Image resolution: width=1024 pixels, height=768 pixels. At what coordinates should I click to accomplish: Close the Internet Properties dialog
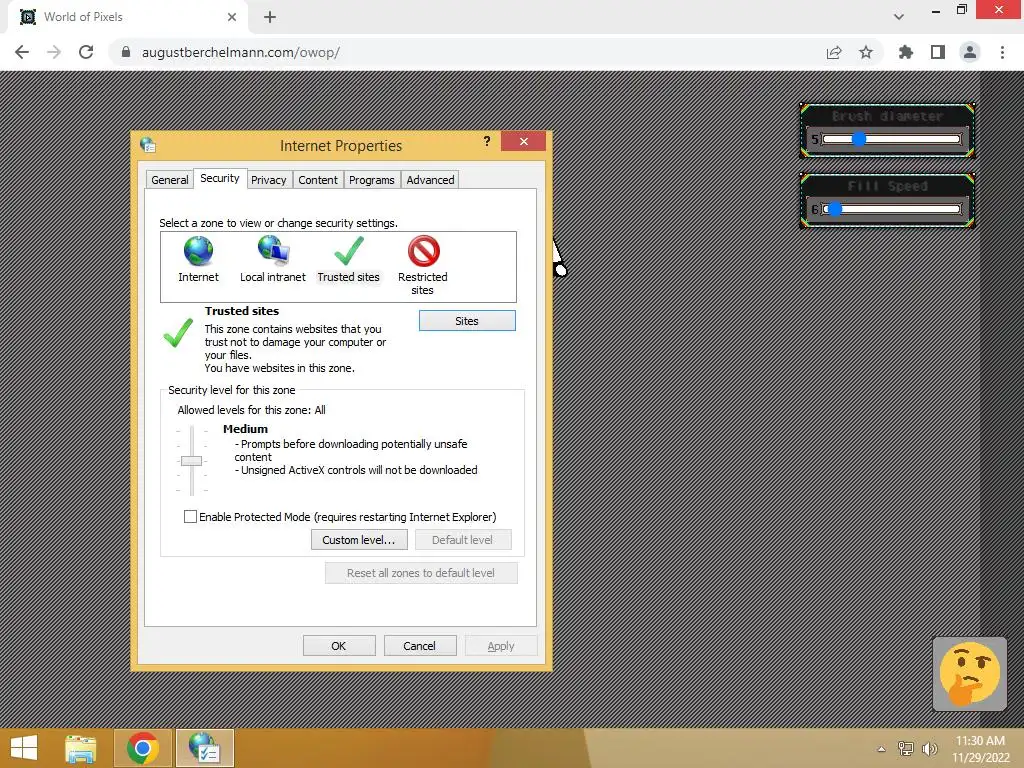click(523, 141)
